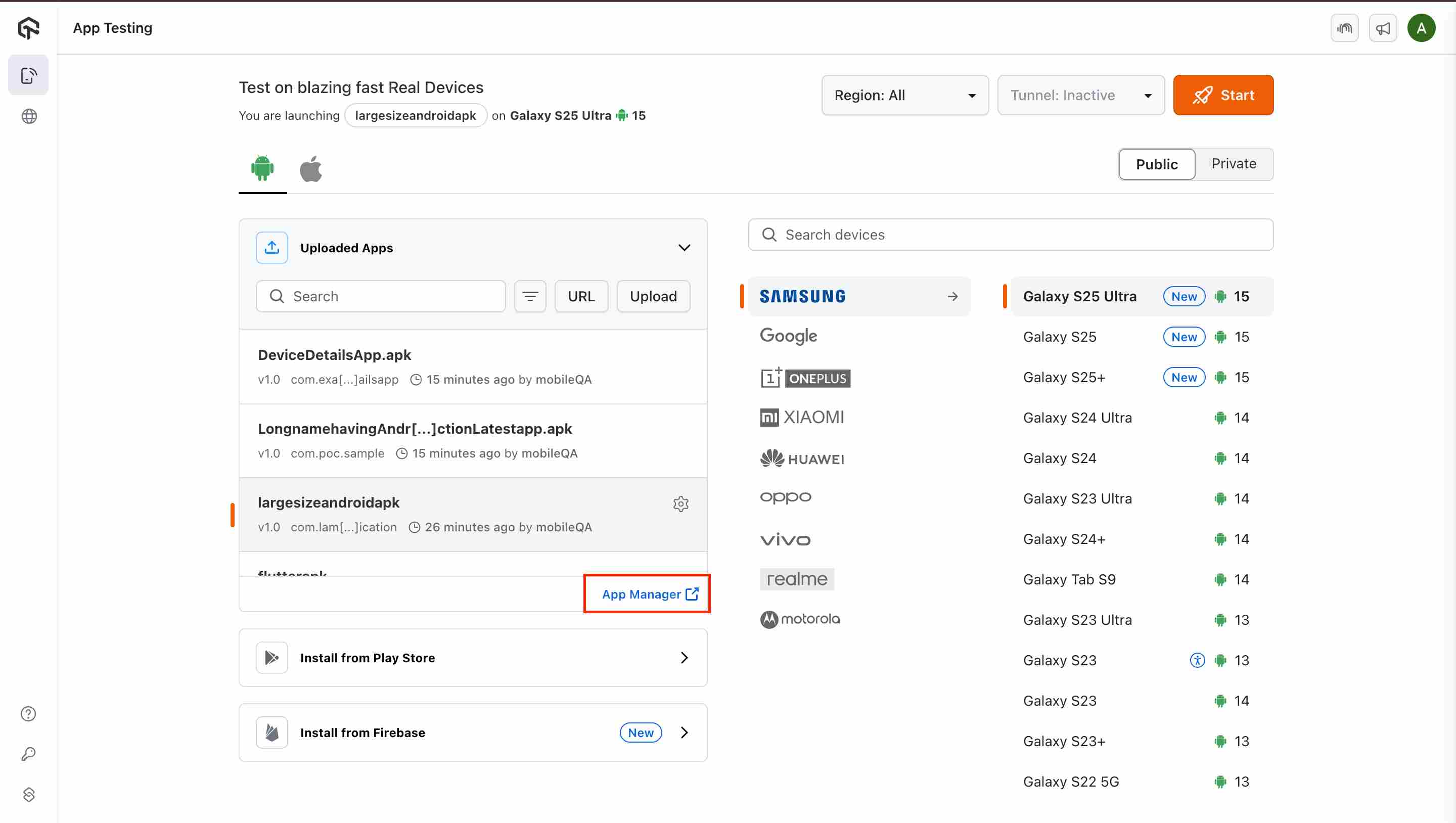The width and height of the screenshot is (1456, 823).
Task: Click the Search devices field
Action: [1010, 235]
